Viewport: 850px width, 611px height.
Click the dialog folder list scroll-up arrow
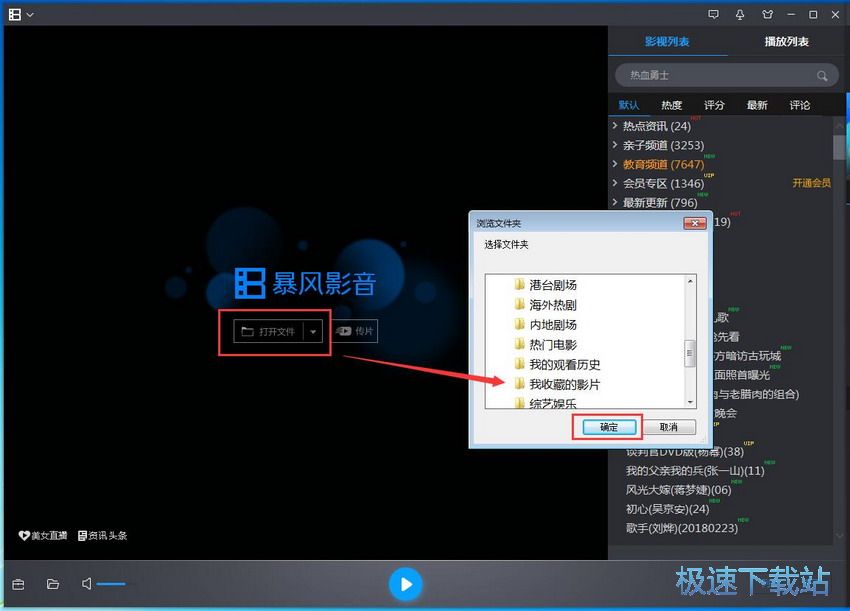click(x=690, y=281)
